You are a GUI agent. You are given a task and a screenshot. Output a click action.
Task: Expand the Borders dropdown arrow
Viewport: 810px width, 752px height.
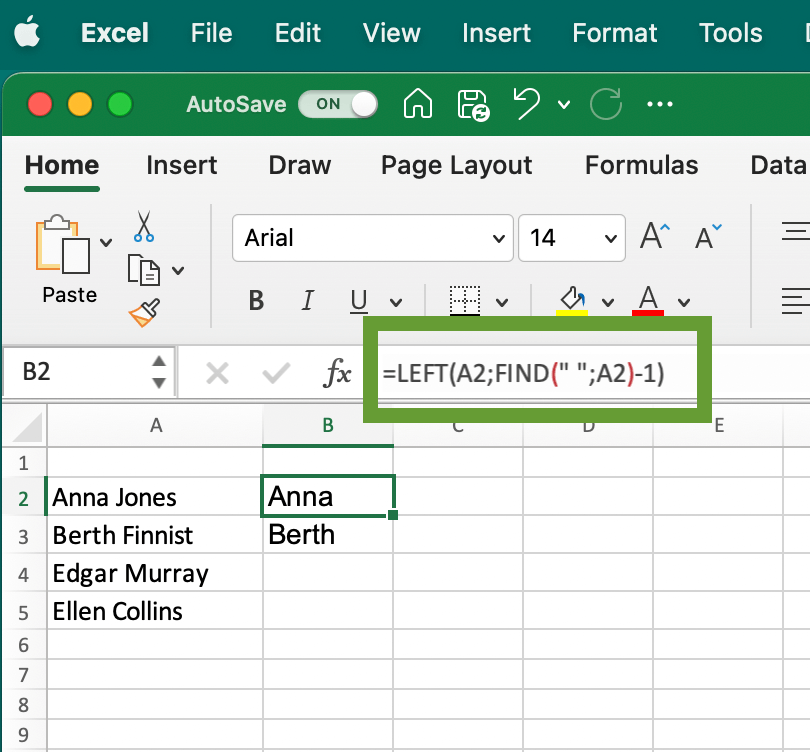[x=502, y=302]
